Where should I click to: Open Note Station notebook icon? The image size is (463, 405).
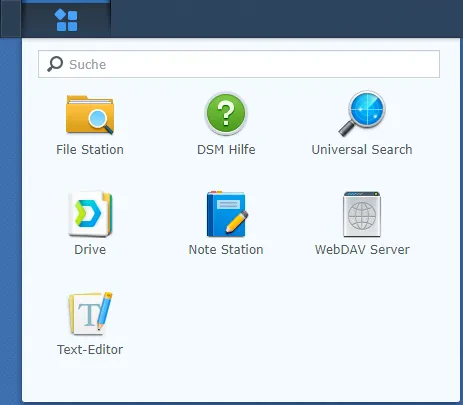(227, 214)
